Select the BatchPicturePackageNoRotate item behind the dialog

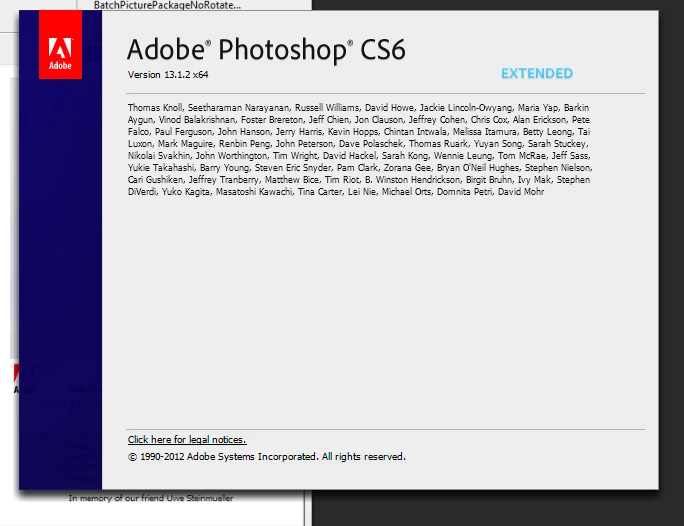point(167,5)
